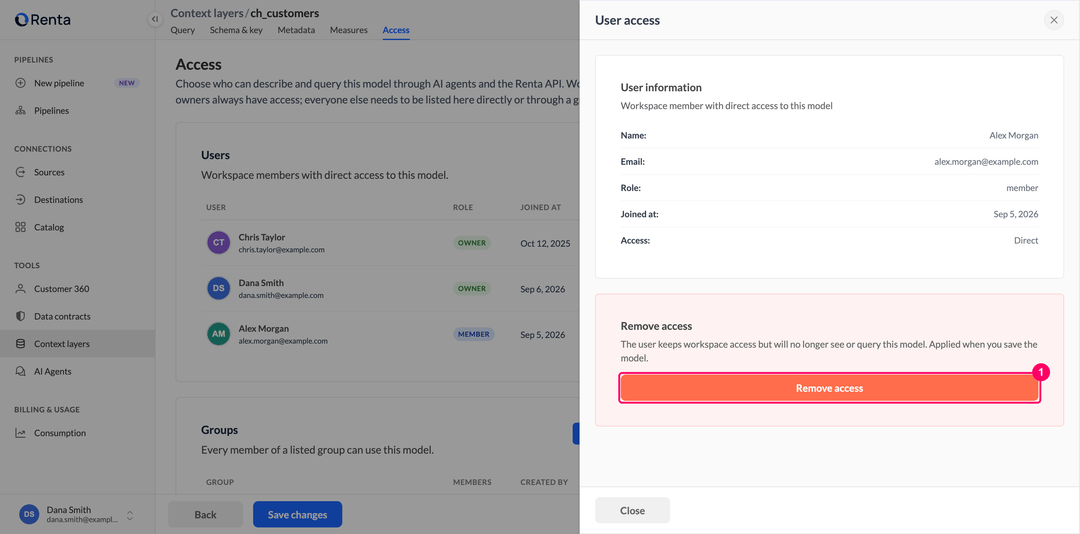Click the orange Remove access button
Viewport: 1080px width, 534px height.
829,389
